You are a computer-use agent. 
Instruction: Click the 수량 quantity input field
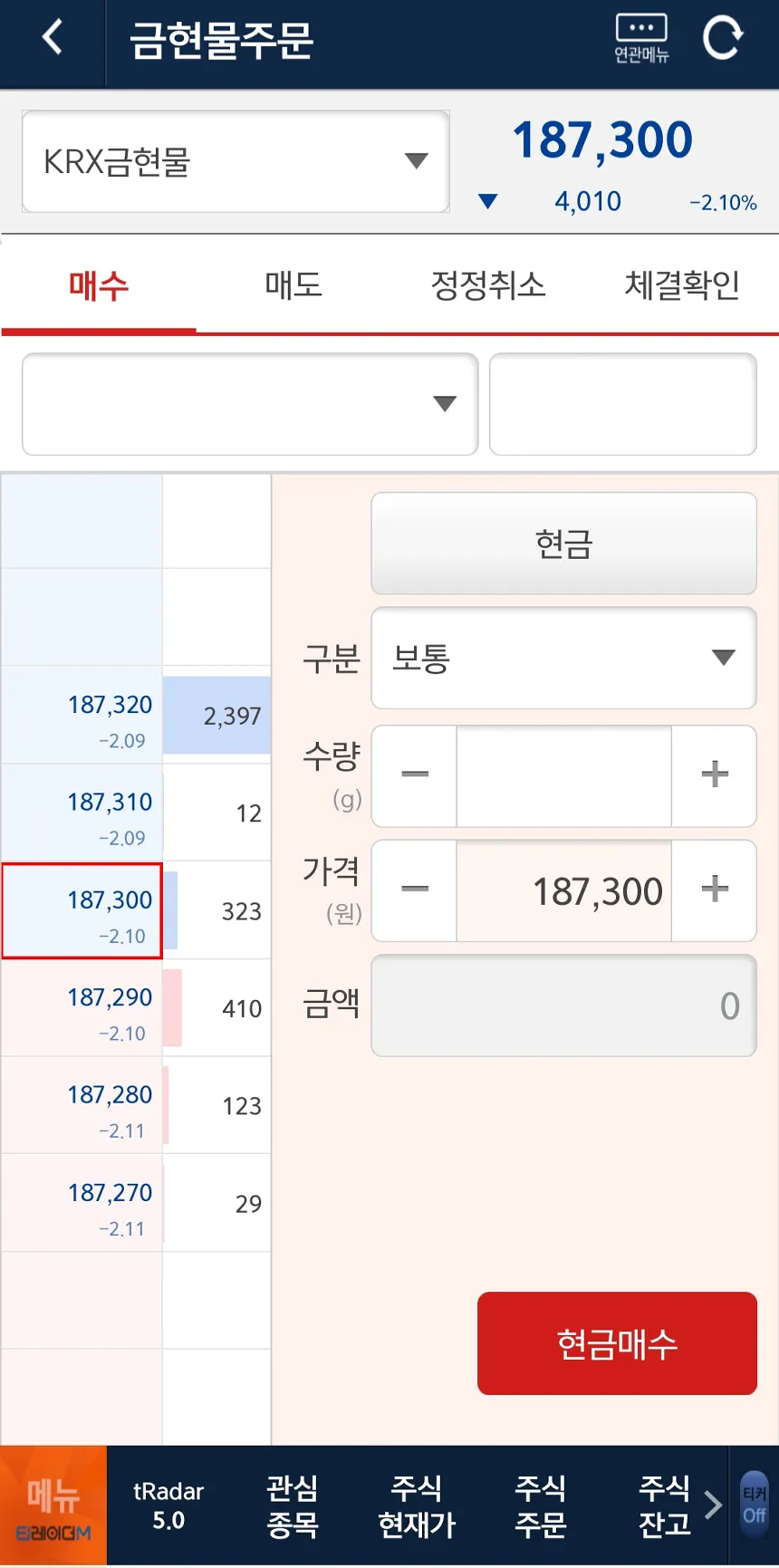563,775
